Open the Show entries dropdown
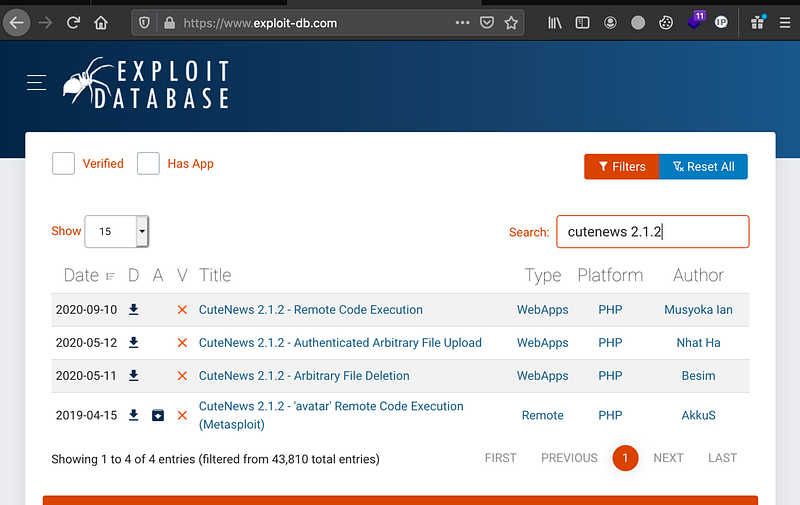The image size is (800, 505). coord(116,232)
